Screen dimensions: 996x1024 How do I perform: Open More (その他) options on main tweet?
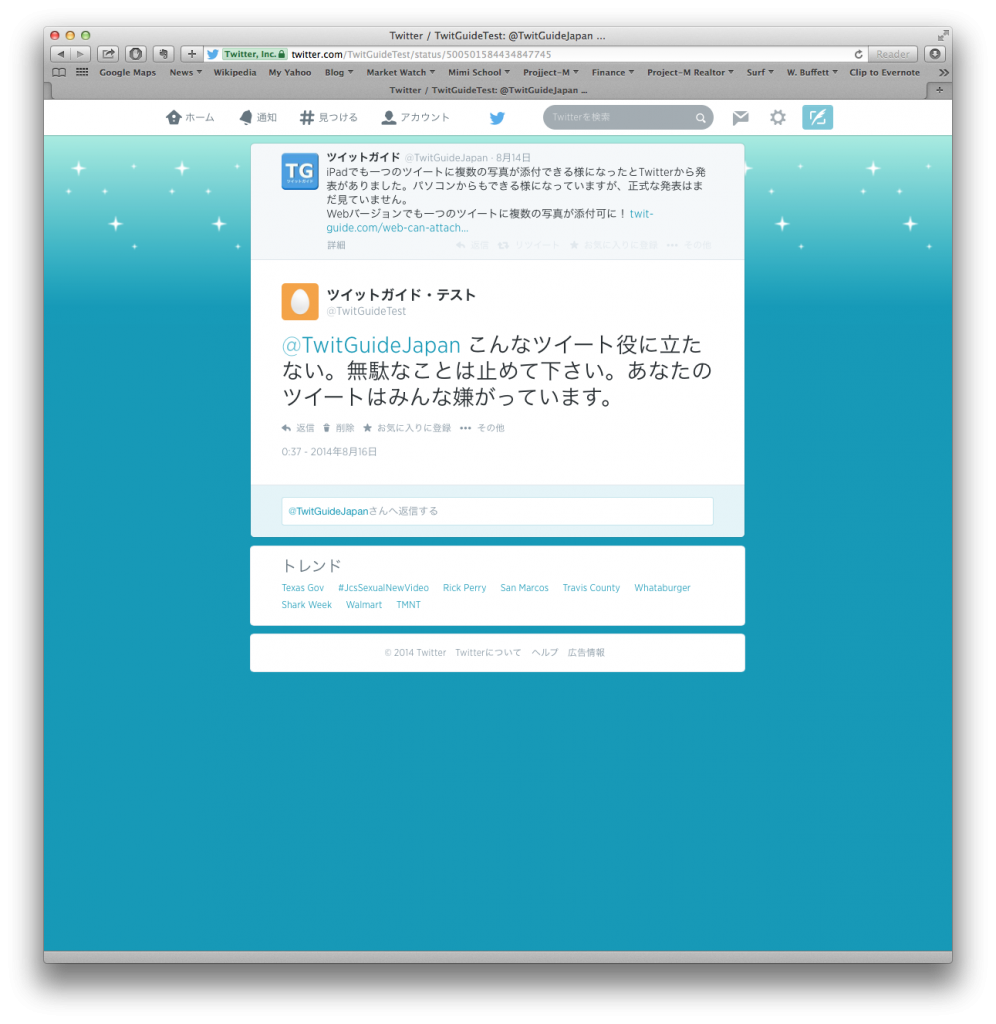pyautogui.click(x=482, y=428)
